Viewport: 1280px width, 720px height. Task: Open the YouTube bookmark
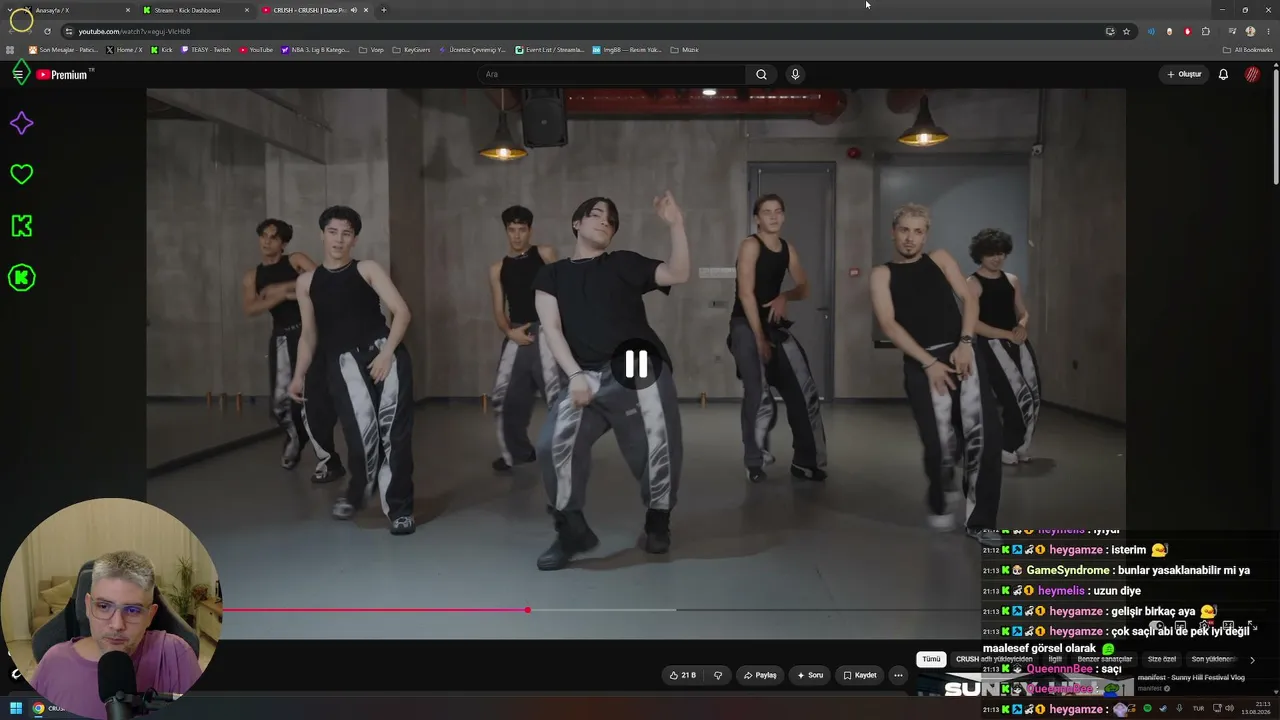pos(256,49)
